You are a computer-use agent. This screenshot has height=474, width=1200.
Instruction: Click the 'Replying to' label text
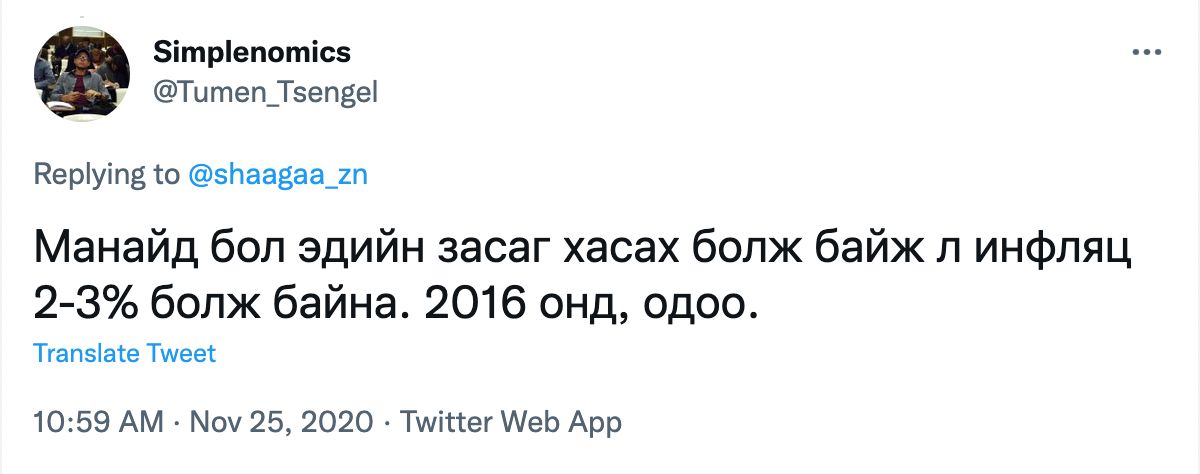click(106, 174)
